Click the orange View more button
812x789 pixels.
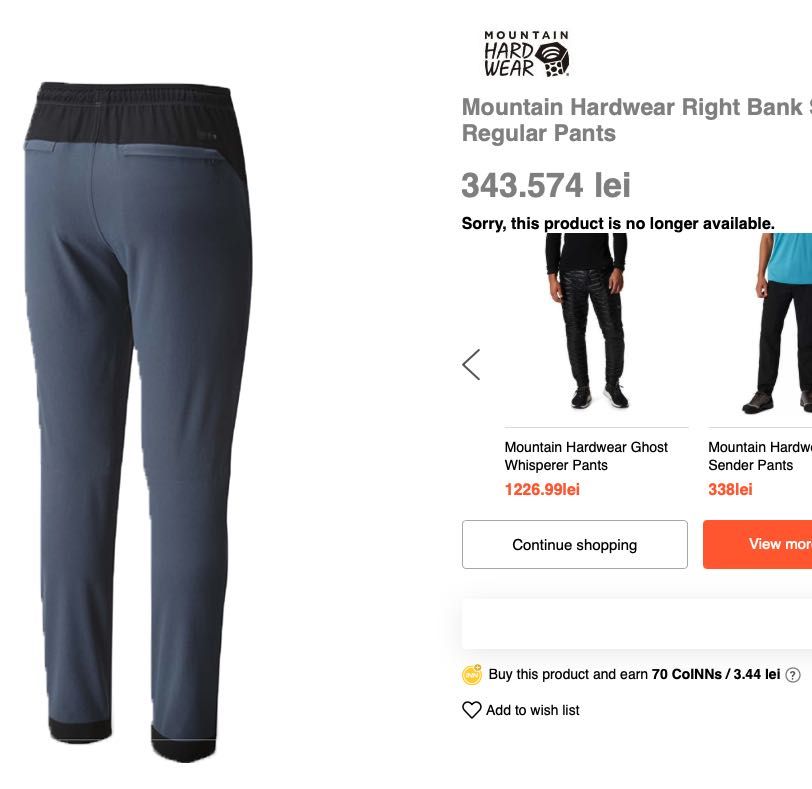(x=758, y=545)
